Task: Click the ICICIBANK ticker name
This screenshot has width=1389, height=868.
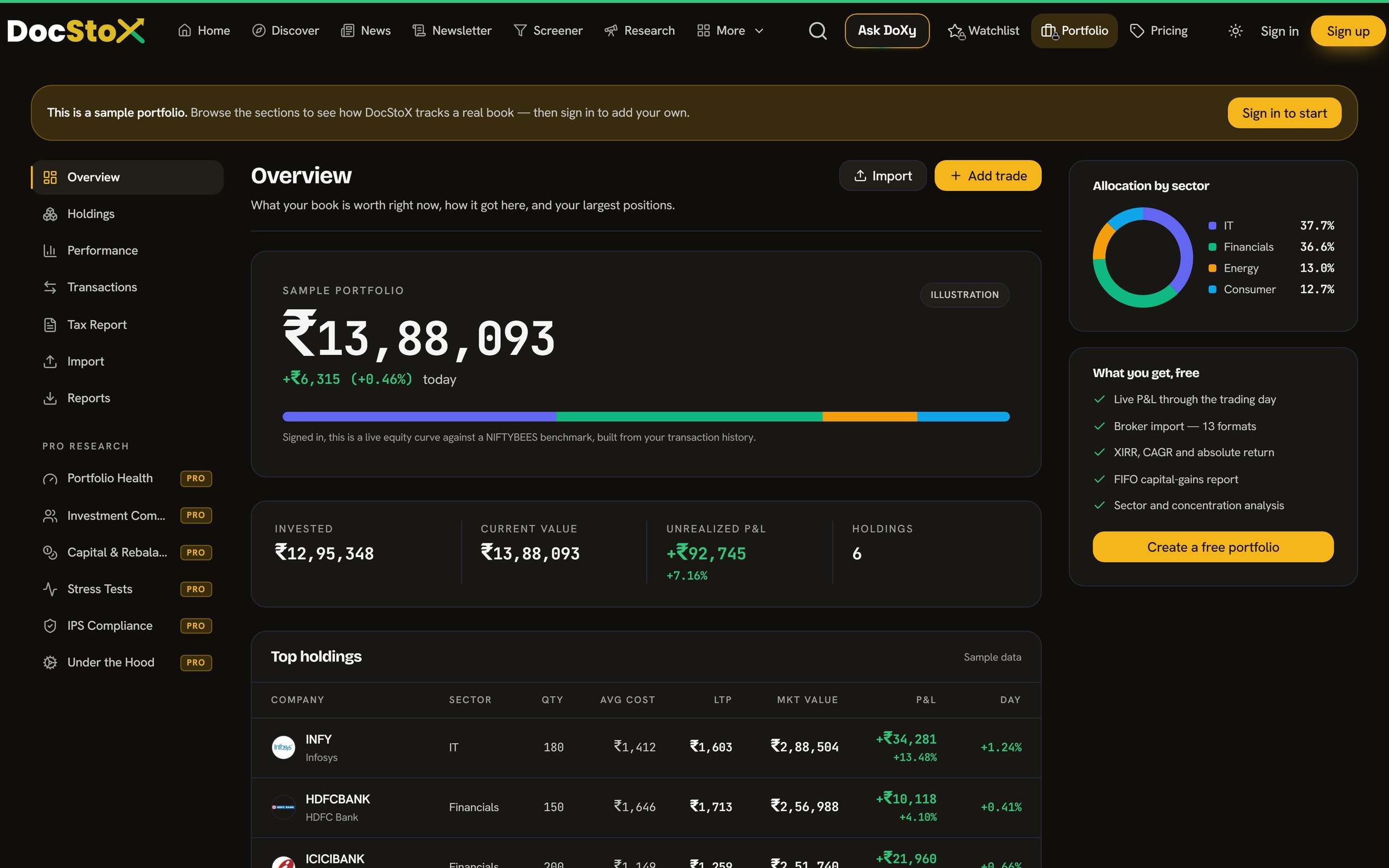Action: click(x=335, y=859)
